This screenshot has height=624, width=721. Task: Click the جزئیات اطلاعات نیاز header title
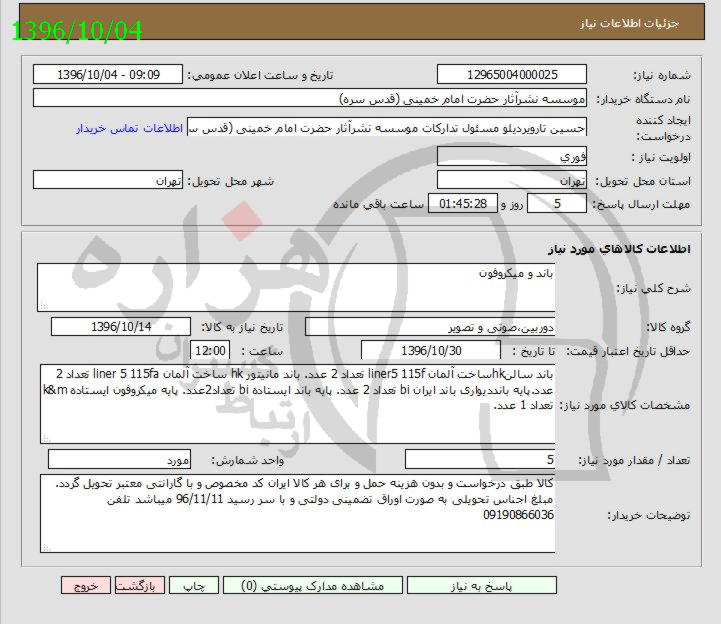point(629,23)
